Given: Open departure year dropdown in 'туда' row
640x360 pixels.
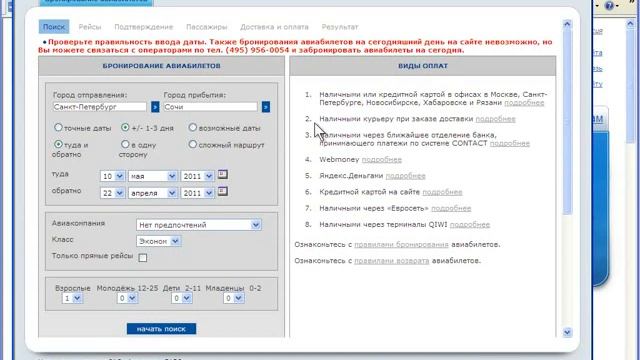Looking at the screenshot, I should tap(197, 176).
